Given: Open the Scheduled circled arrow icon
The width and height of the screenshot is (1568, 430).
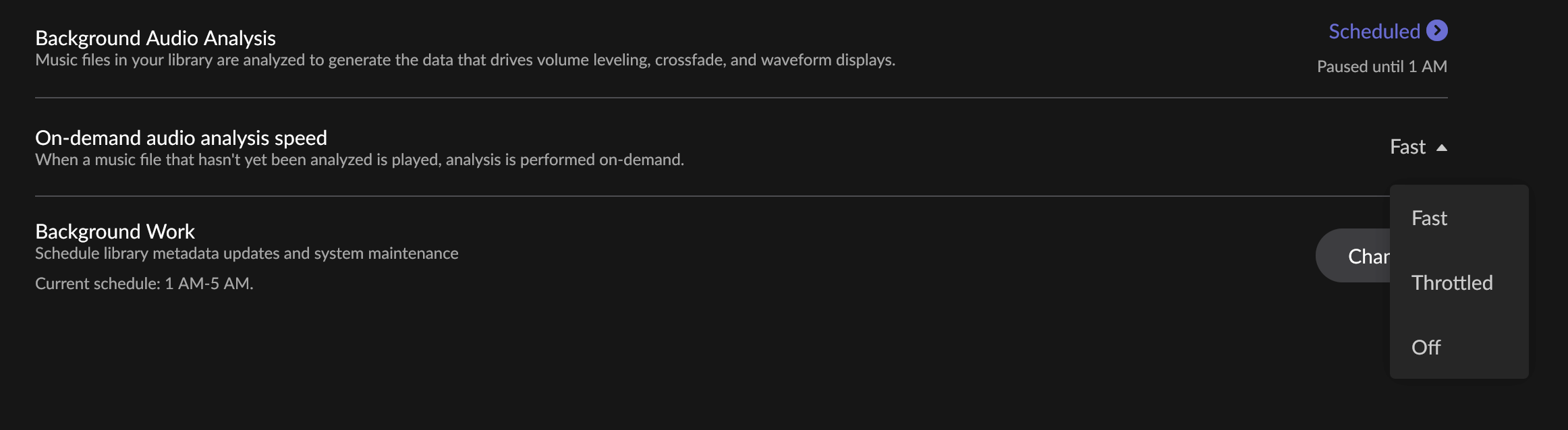Looking at the screenshot, I should click(x=1437, y=31).
